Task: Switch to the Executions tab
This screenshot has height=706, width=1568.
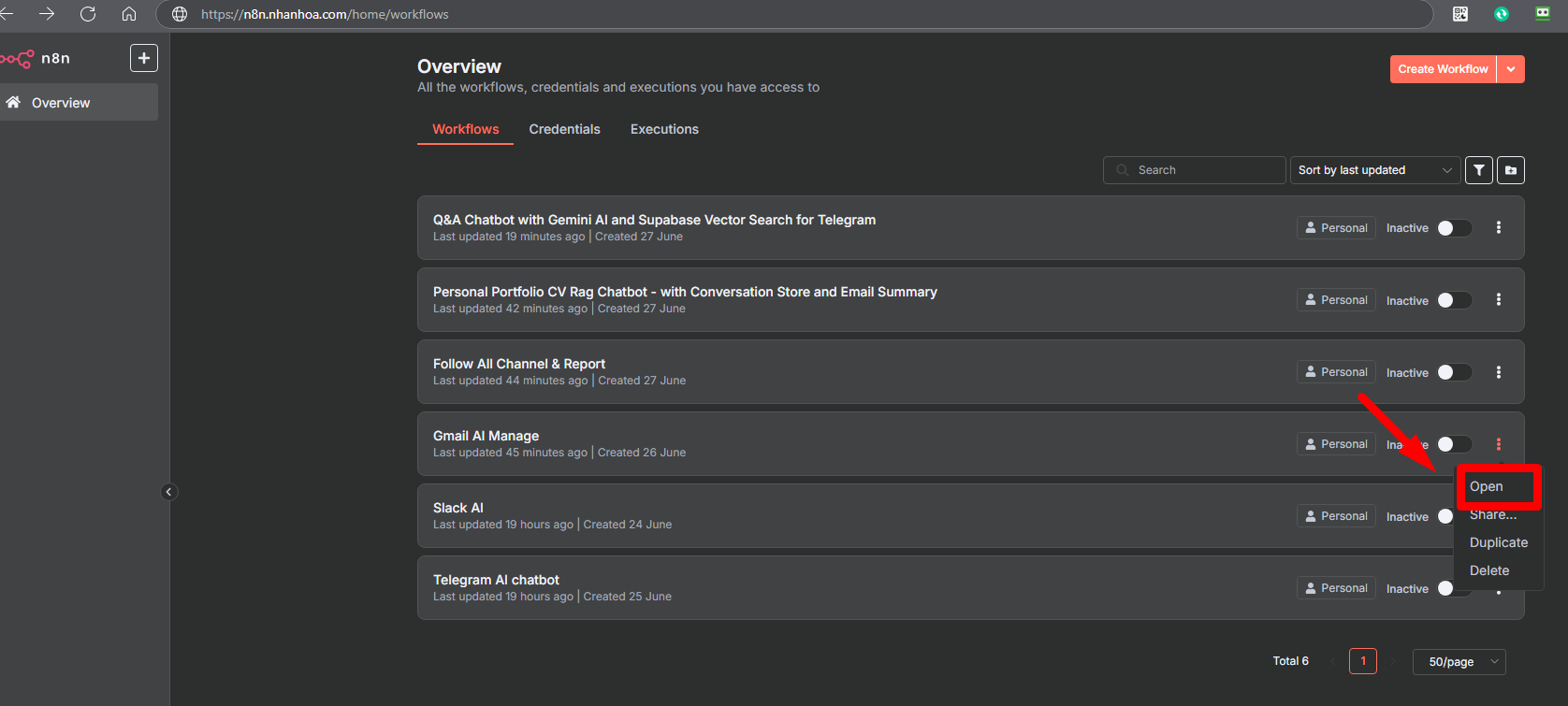Action: [x=664, y=129]
